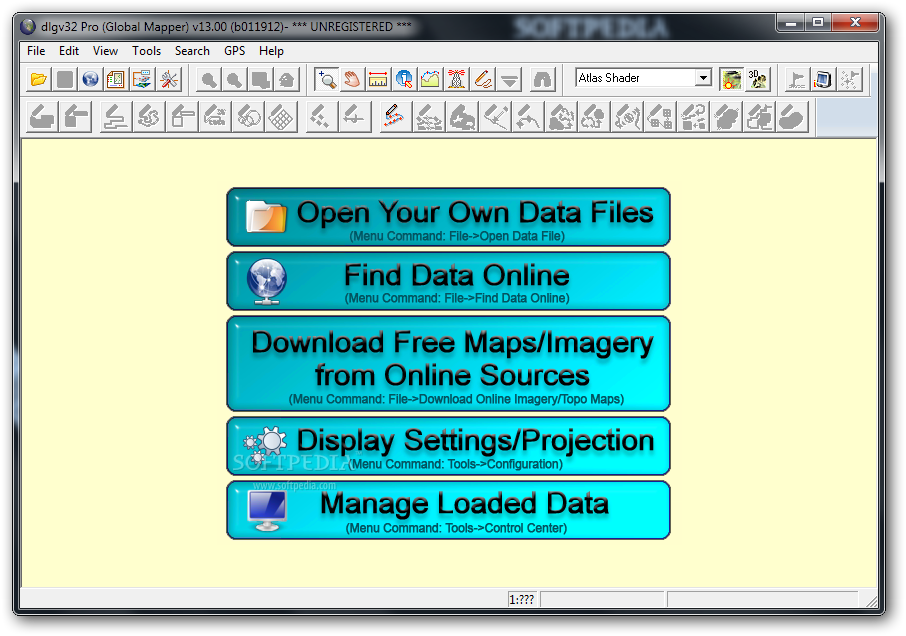Open the Help menu
The height and width of the screenshot is (636, 906).
[271, 51]
